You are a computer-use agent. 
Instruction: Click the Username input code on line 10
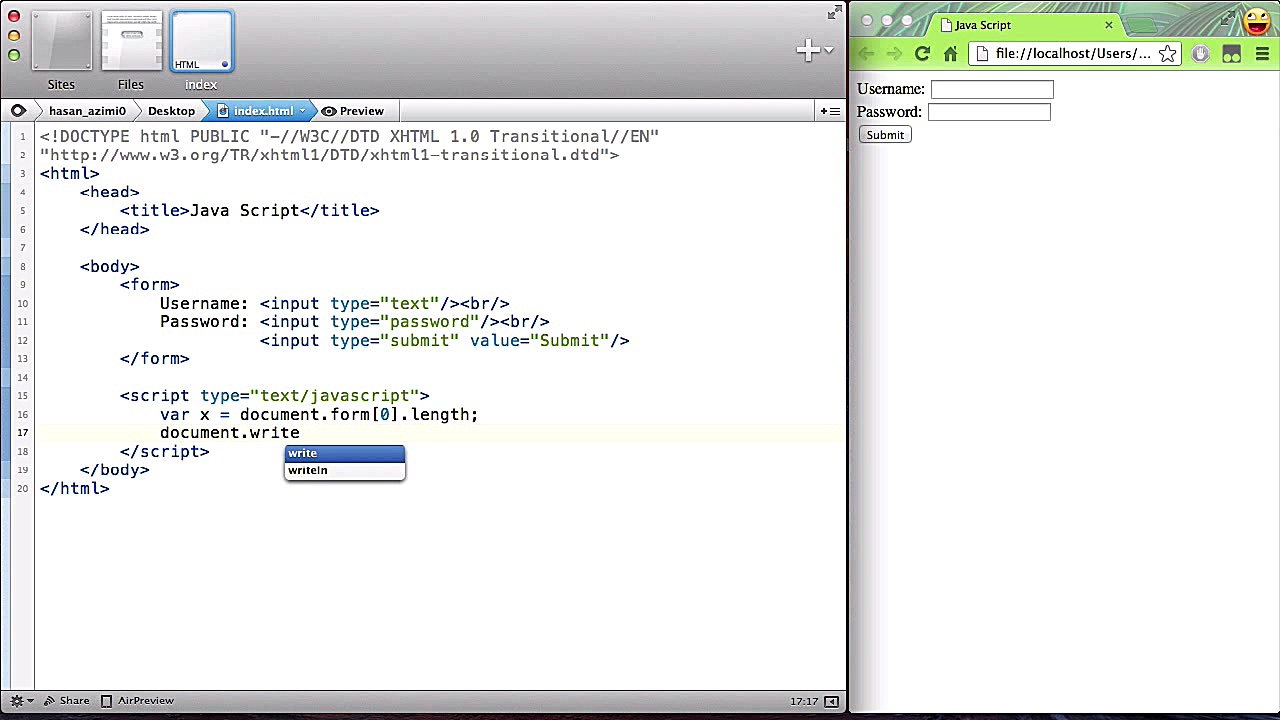click(335, 304)
